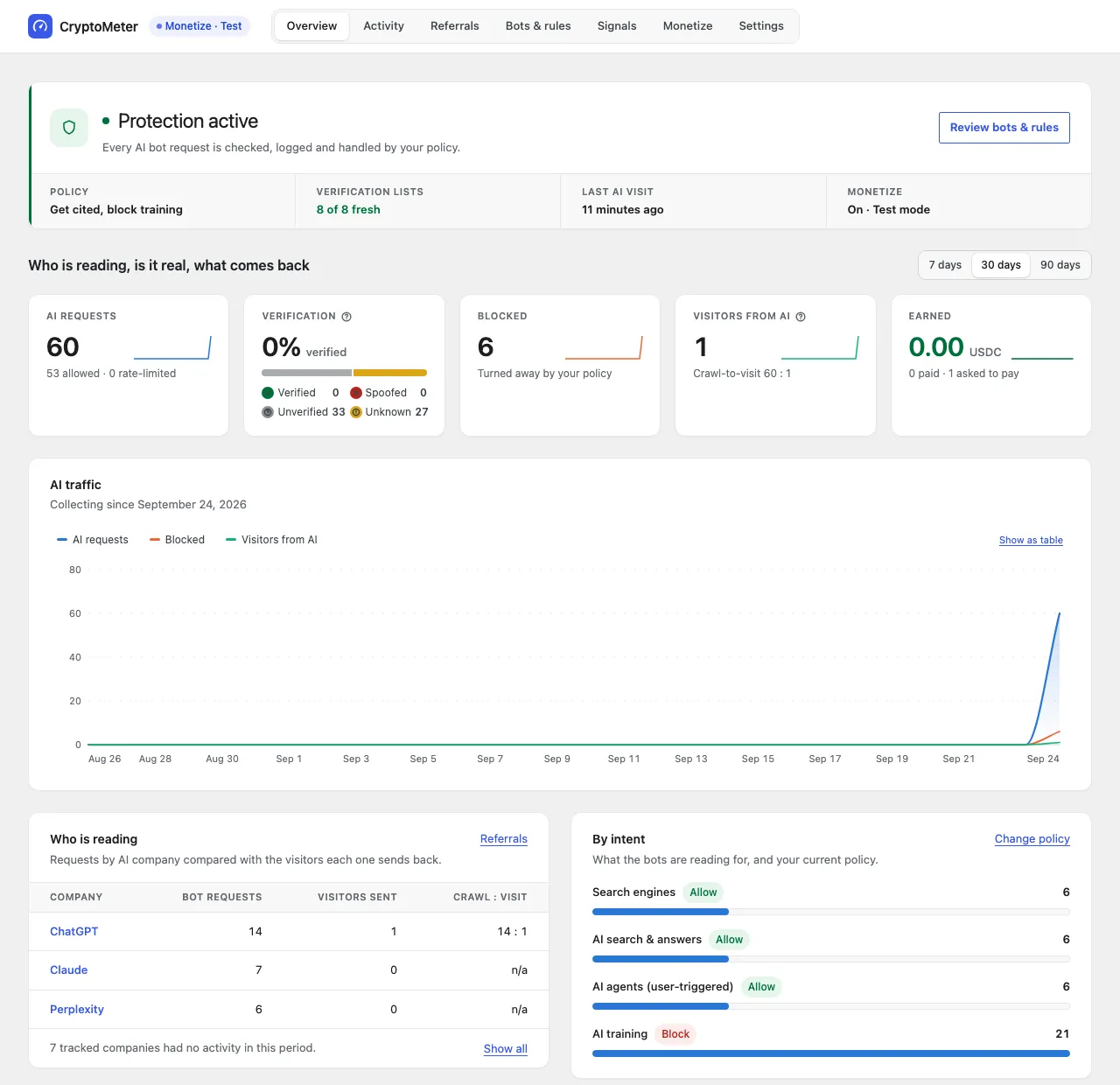Select the 7 days range
Viewport: 1120px width, 1085px height.
click(945, 265)
